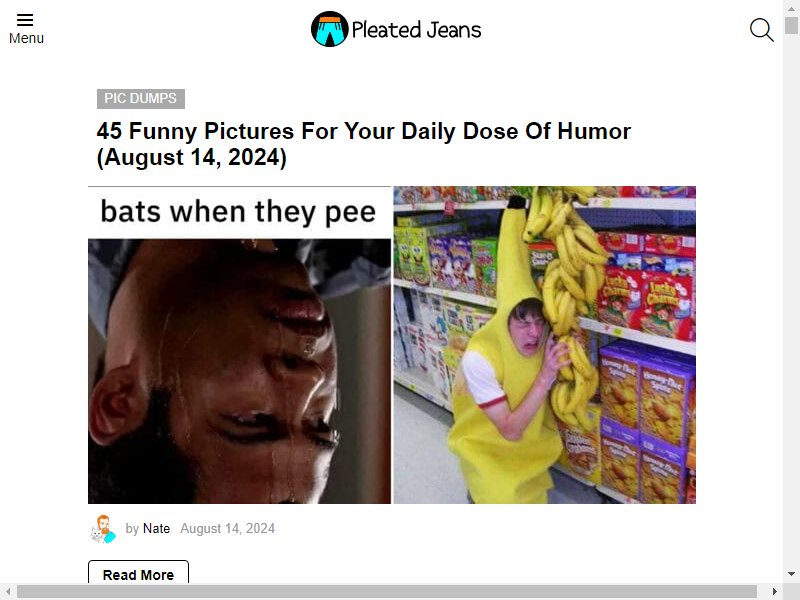
Task: Click the vertical scrollbar up arrow
Action: point(791,8)
